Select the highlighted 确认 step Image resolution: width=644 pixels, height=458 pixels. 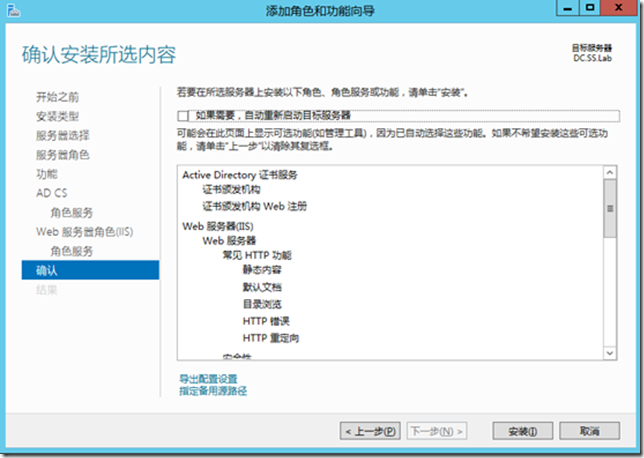tap(90, 270)
